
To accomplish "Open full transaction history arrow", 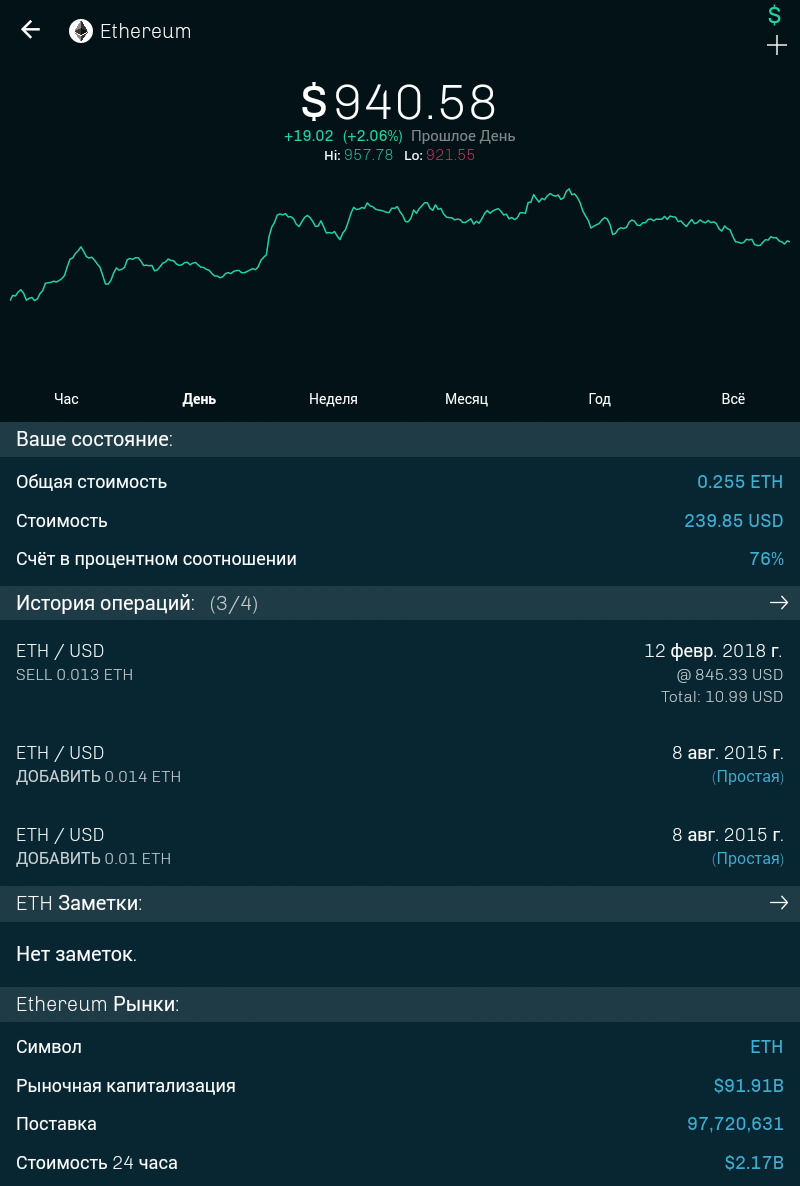I will [778, 603].
